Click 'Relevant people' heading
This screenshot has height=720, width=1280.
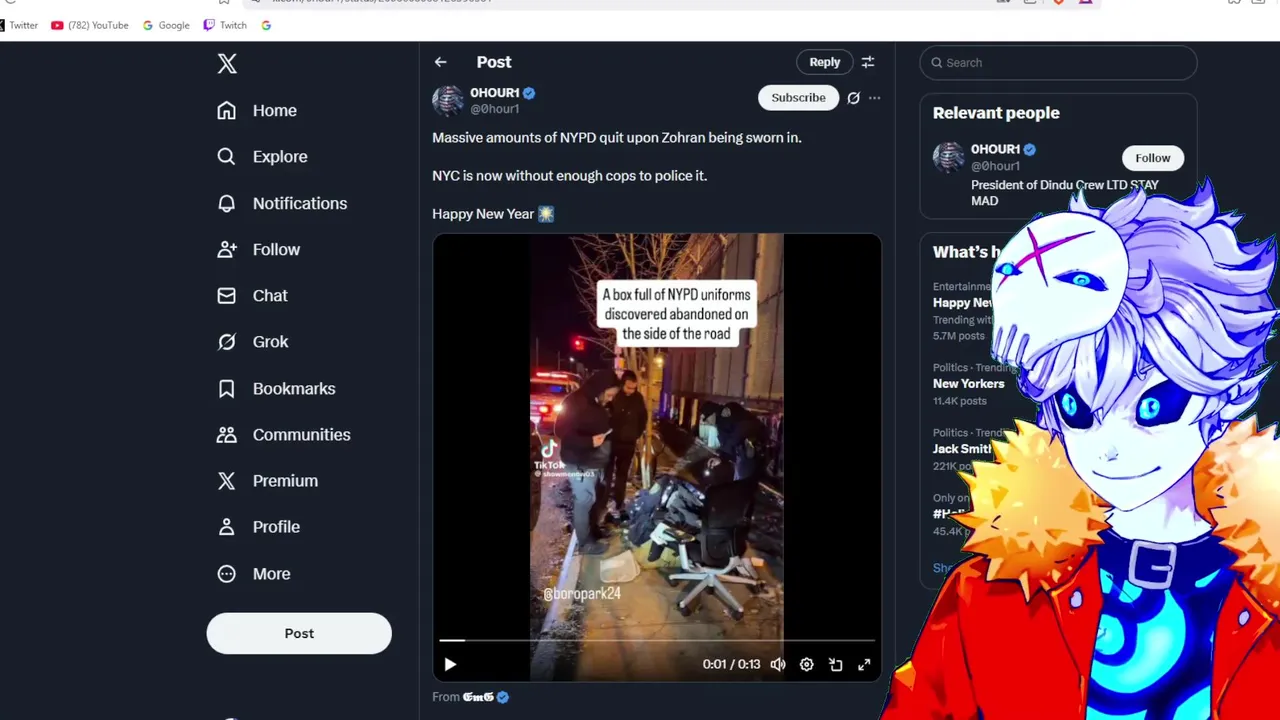[996, 113]
